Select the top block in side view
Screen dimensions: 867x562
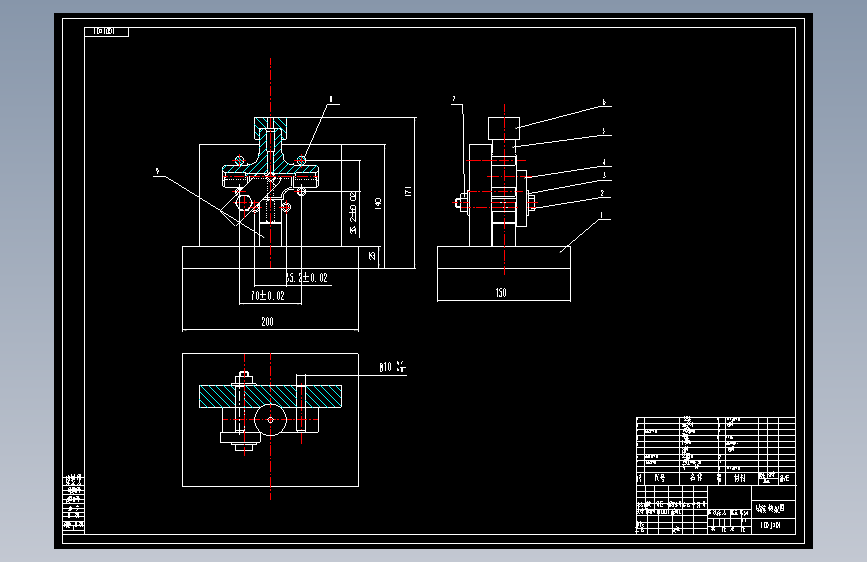pyautogui.click(x=504, y=128)
